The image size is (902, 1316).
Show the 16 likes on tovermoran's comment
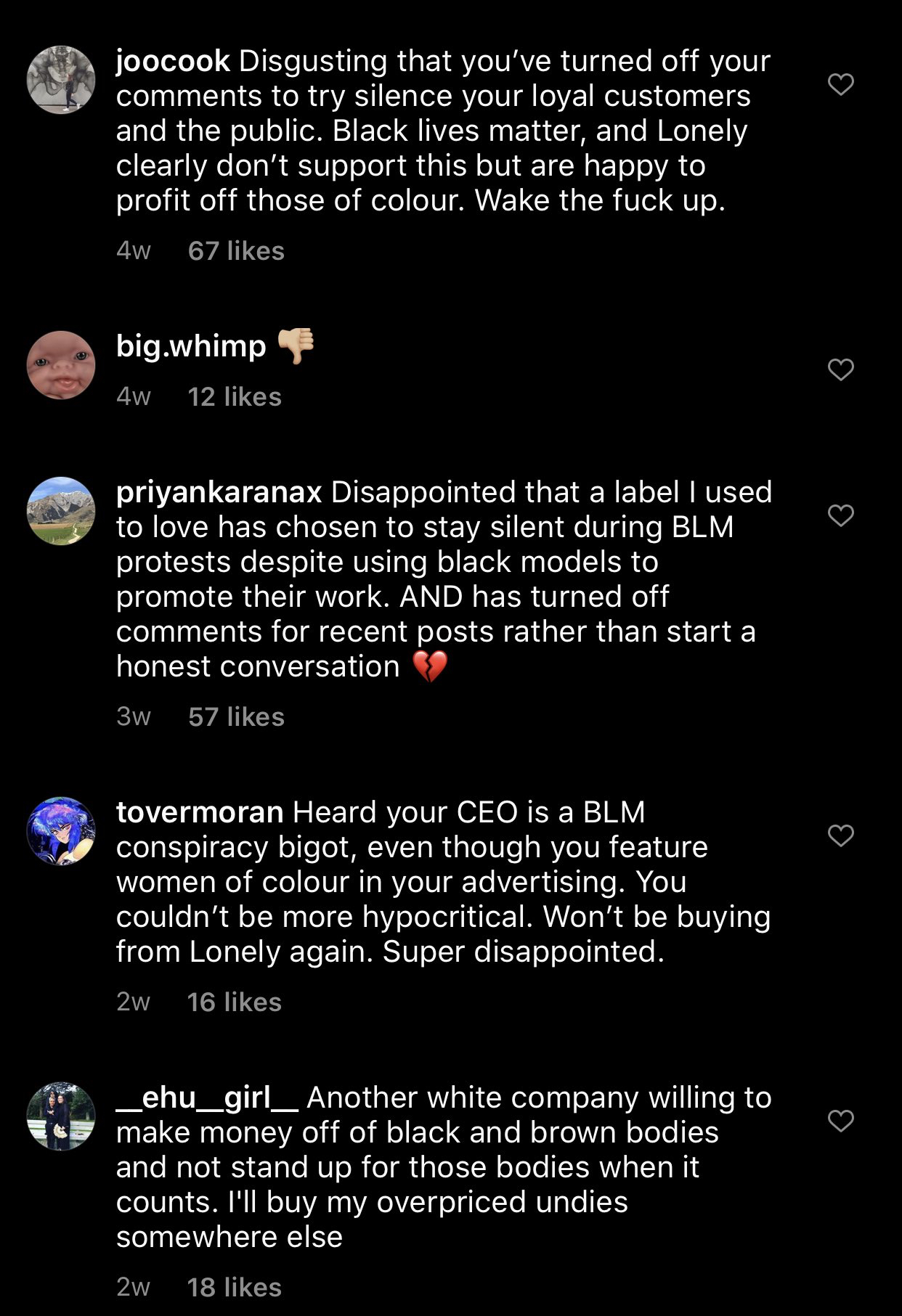click(235, 1002)
